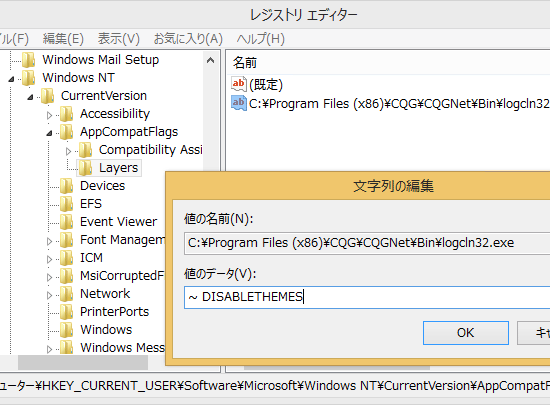
Task: Click the 値の名前 field
Action: [367, 243]
